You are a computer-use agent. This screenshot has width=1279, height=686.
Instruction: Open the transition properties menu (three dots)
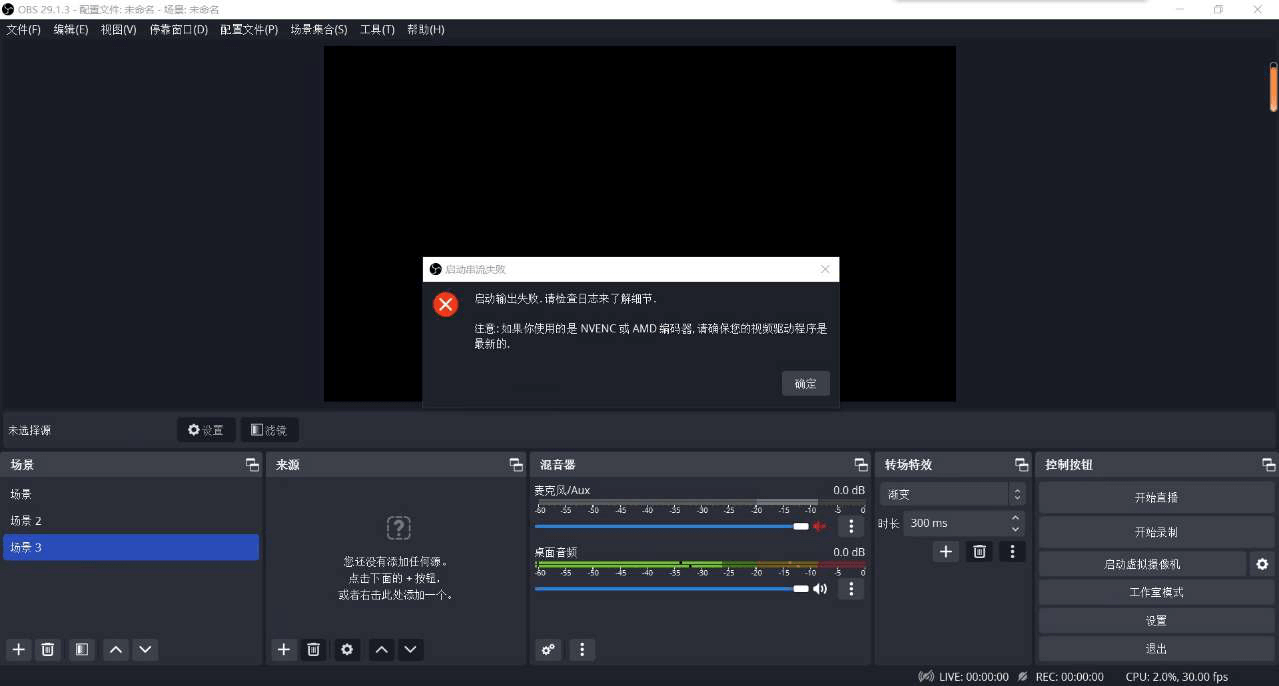[1012, 551]
